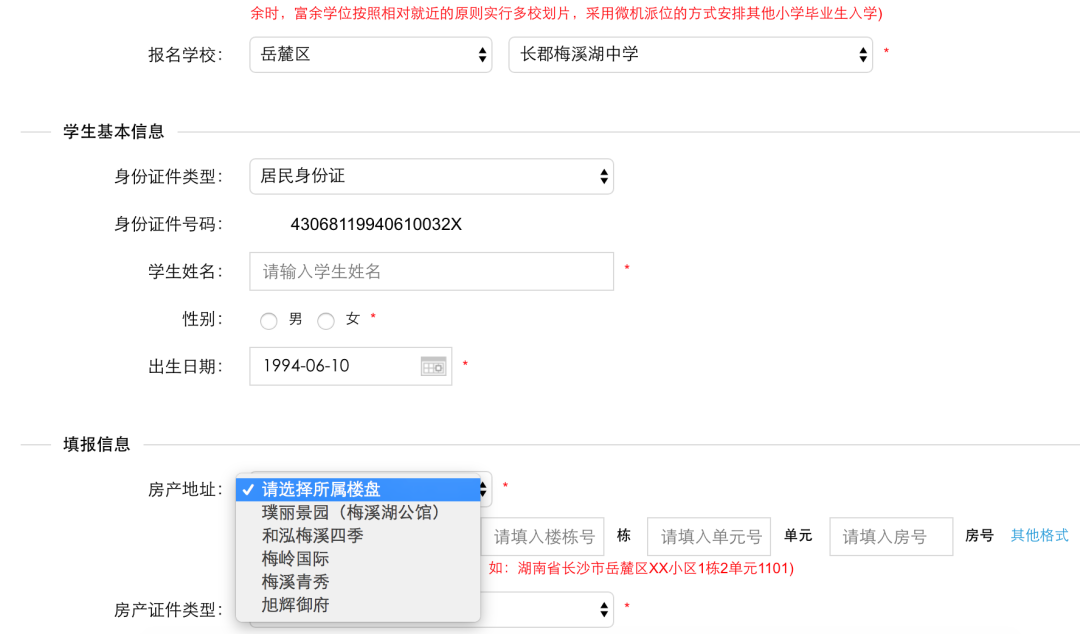Select the 男 radio button
The width and height of the screenshot is (1080, 634).
[x=268, y=321]
